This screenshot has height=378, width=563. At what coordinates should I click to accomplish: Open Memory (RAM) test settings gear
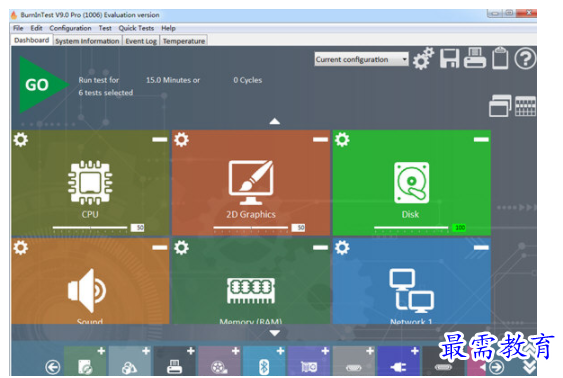pyautogui.click(x=181, y=247)
